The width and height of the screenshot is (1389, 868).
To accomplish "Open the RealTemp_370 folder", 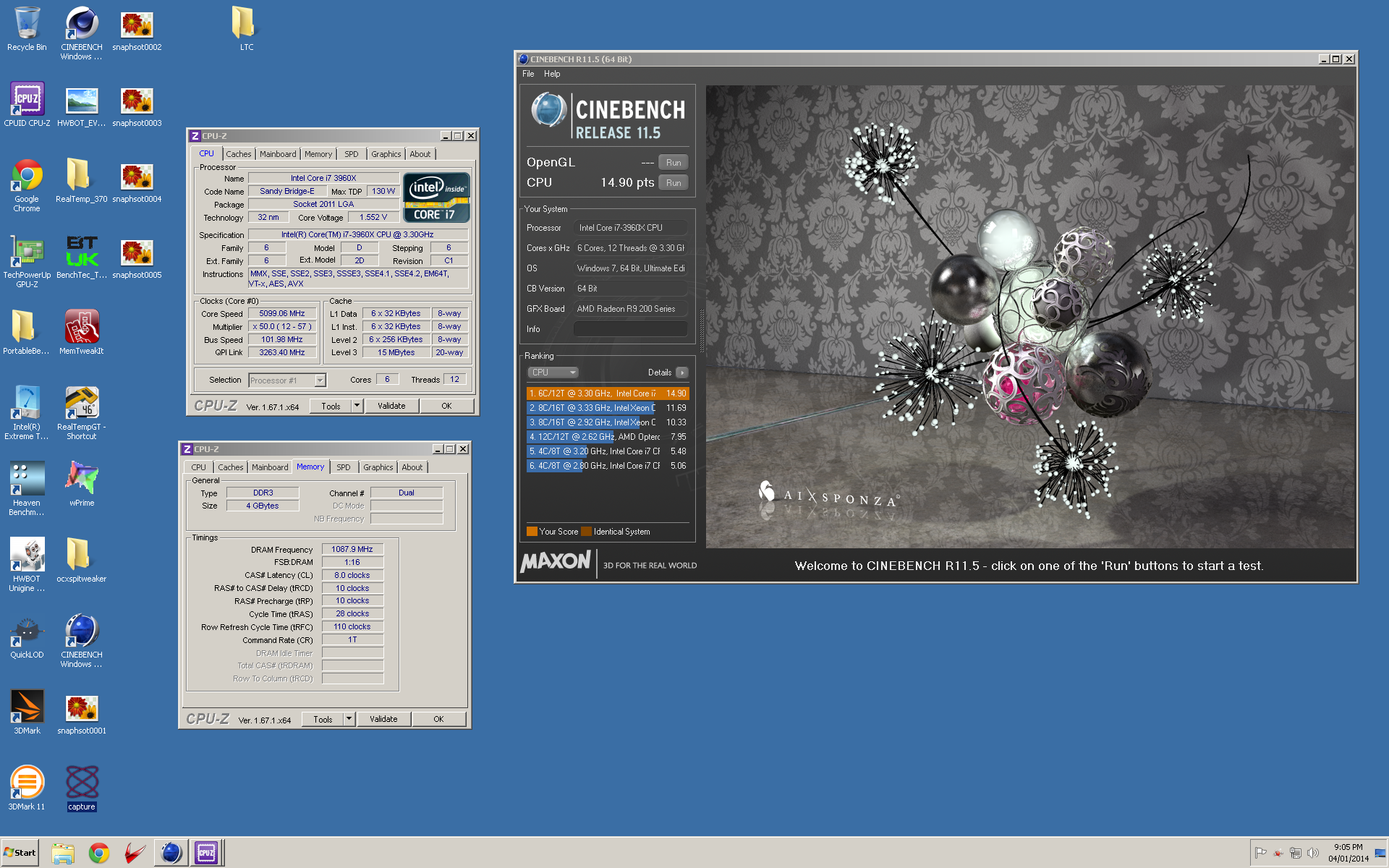I will (82, 181).
